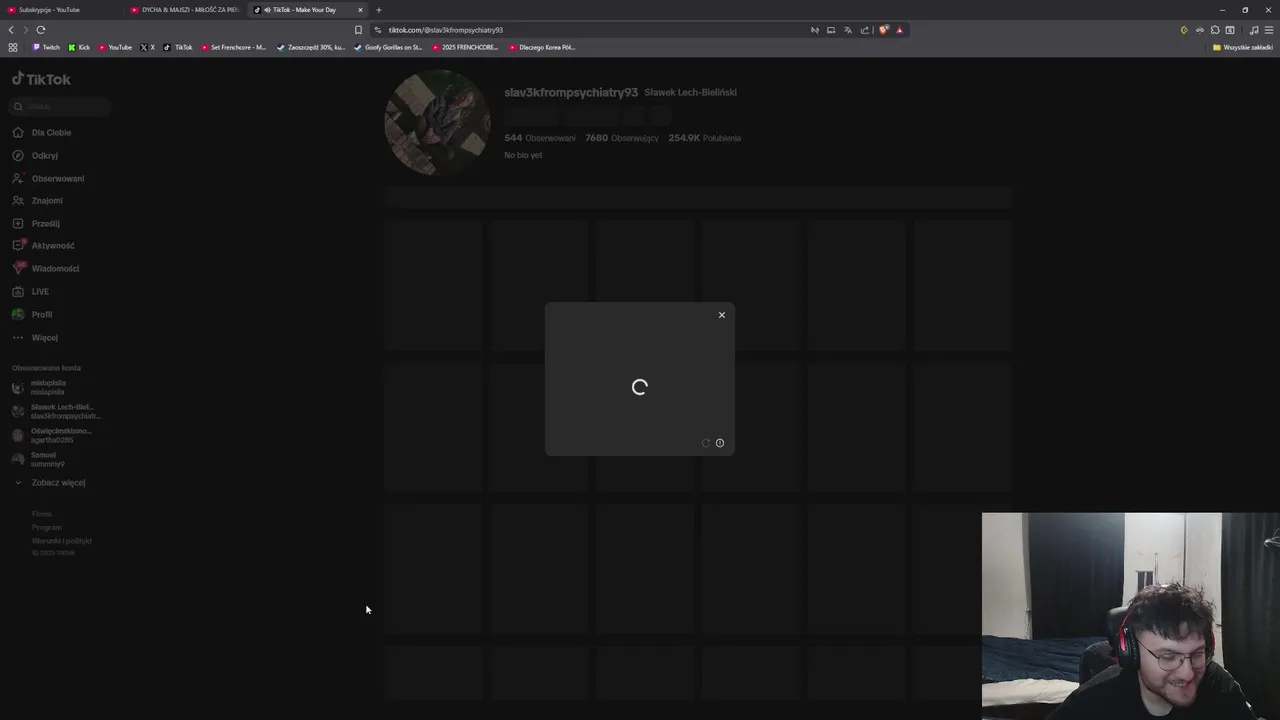Click 544 Obserwowani count
Screen dimensions: 1280x720
click(540, 138)
